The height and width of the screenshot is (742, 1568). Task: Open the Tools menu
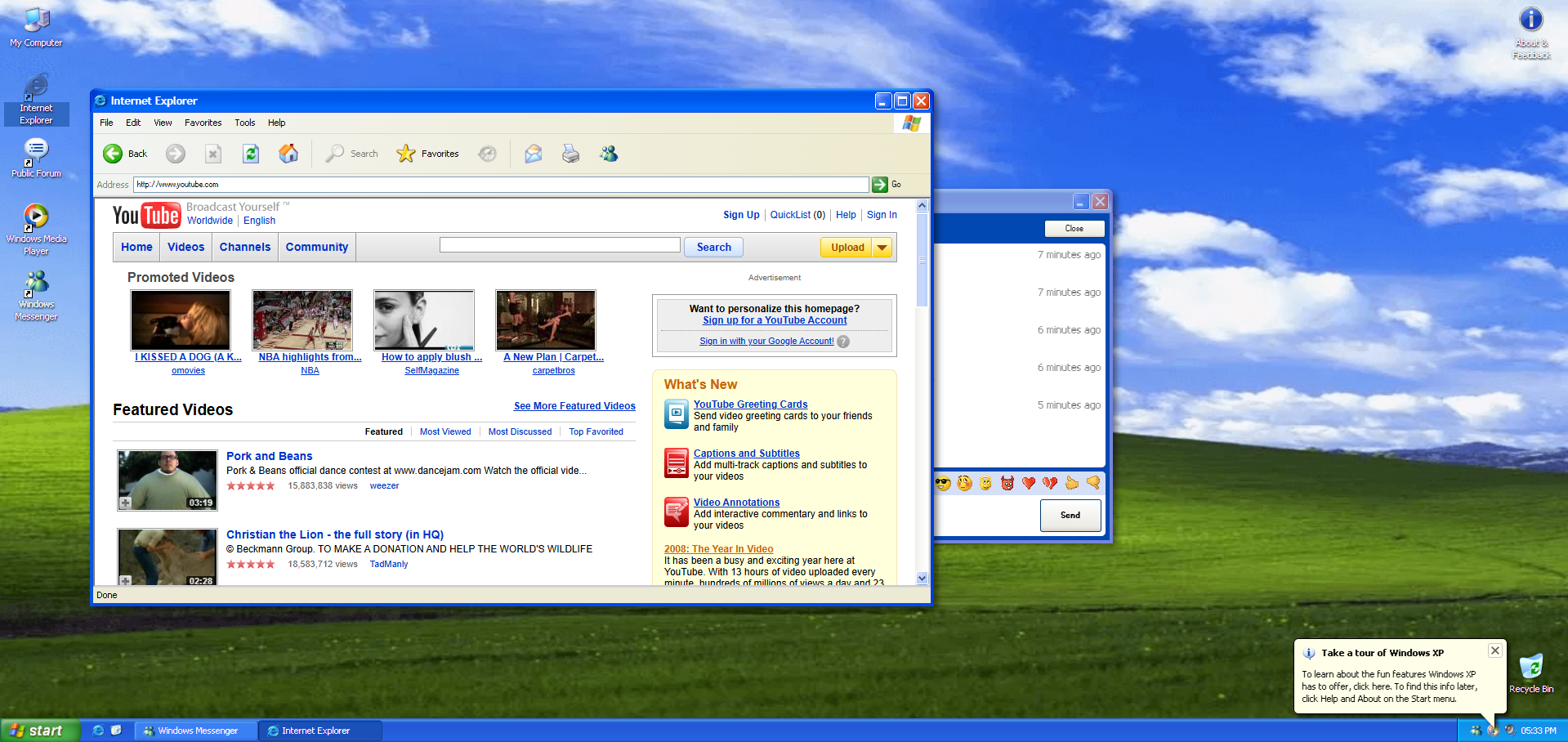[x=244, y=123]
